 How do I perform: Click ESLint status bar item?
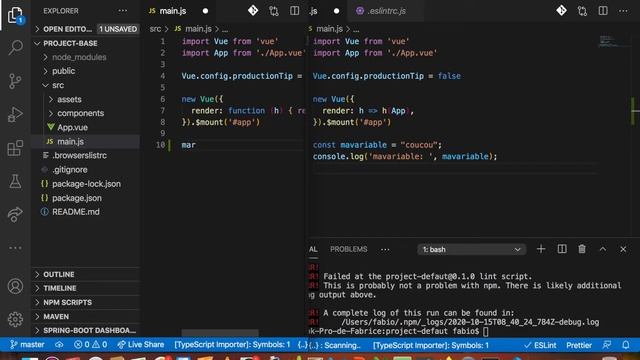540,345
